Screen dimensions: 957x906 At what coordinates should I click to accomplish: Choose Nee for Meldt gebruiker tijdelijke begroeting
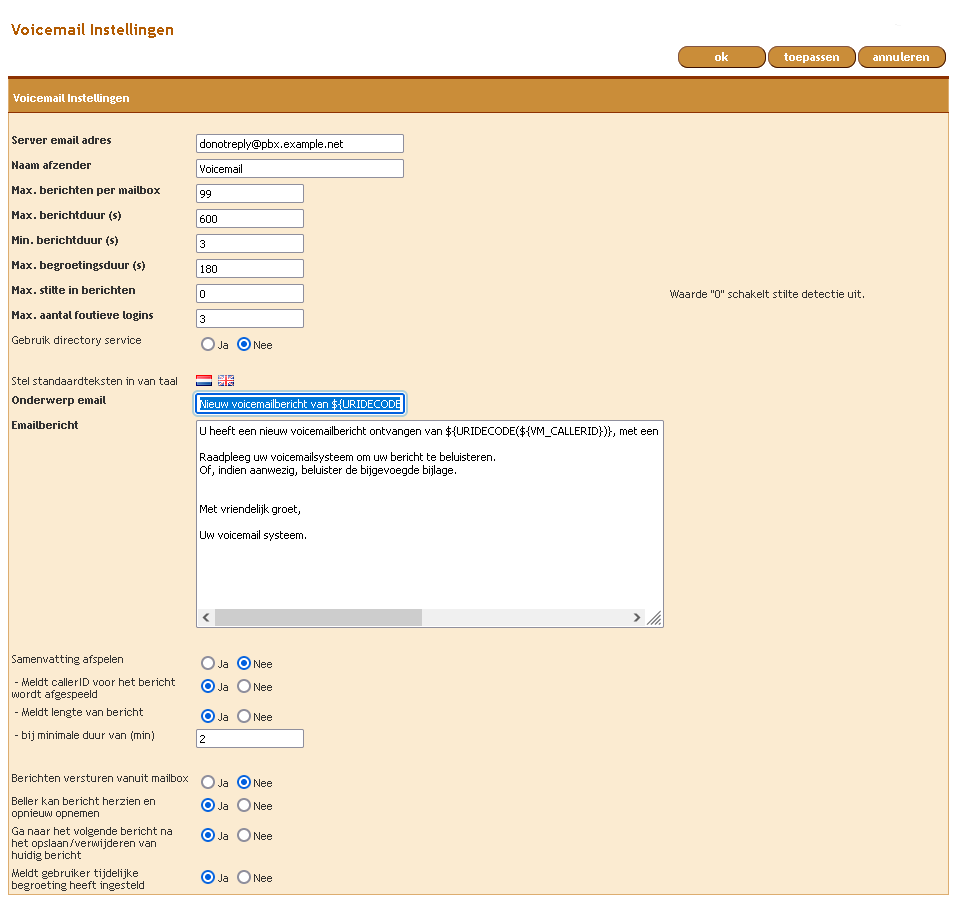(244, 877)
